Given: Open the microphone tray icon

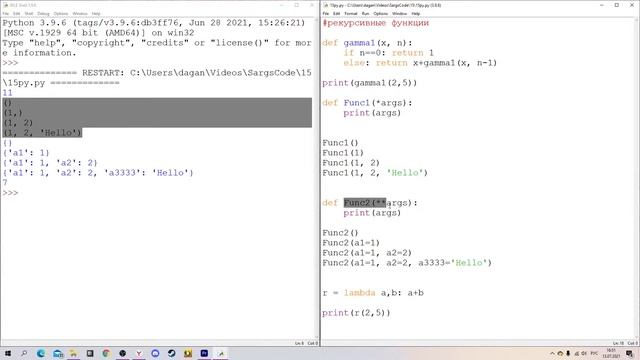Looking at the screenshot, I should click(568, 353).
